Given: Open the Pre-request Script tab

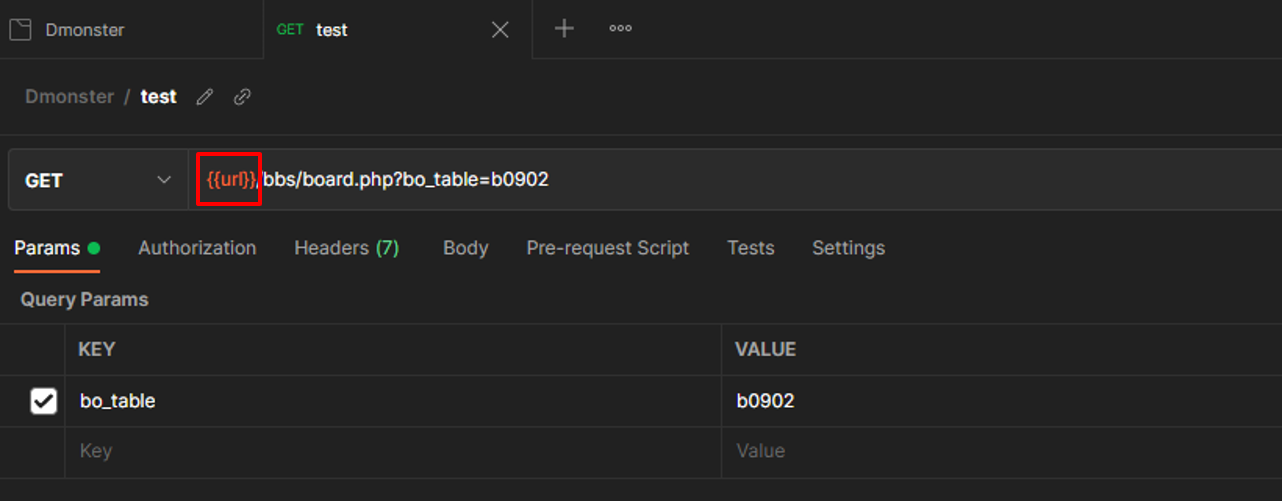Looking at the screenshot, I should [607, 248].
